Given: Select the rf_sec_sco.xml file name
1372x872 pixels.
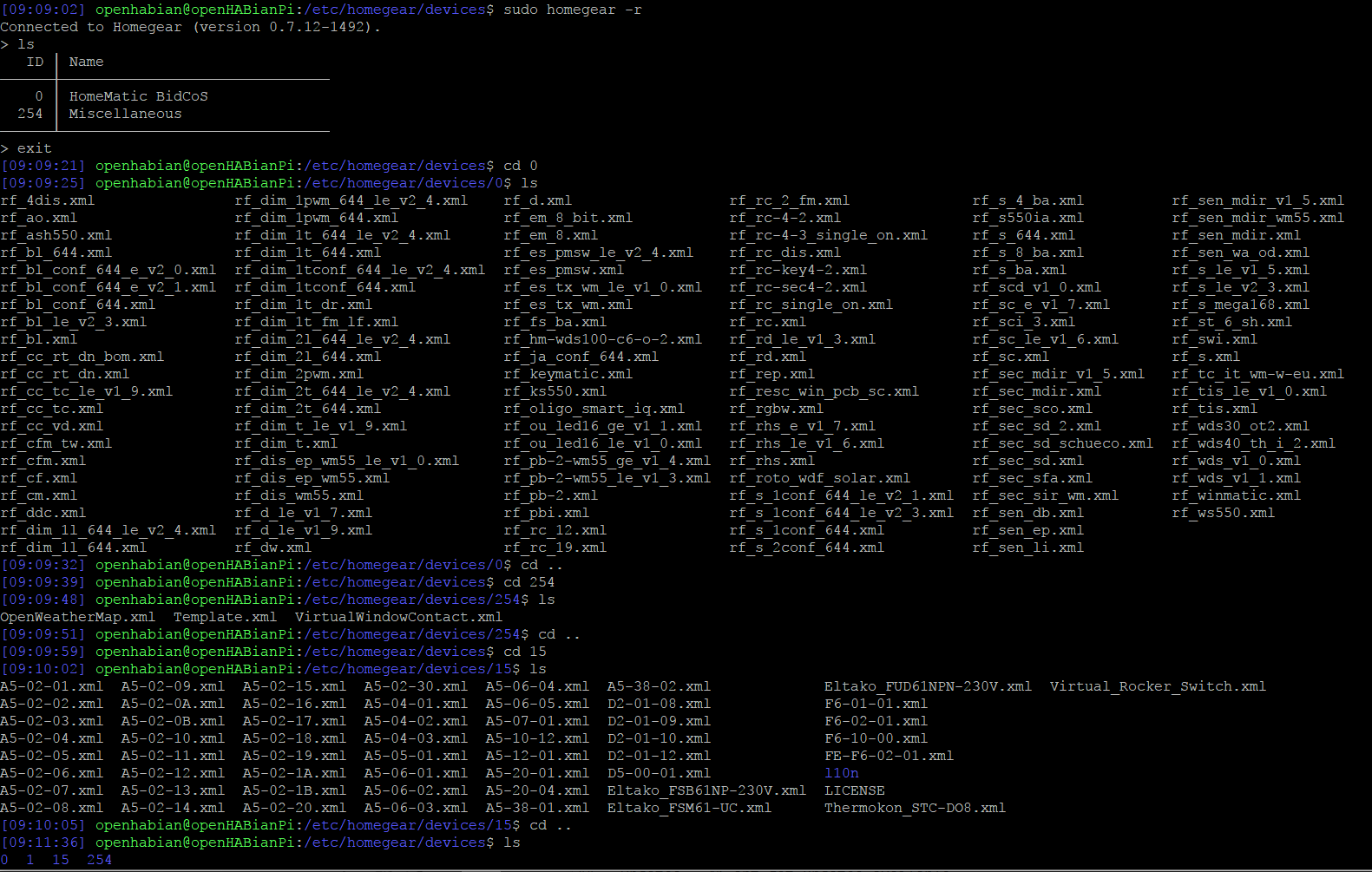Looking at the screenshot, I should (x=1033, y=409).
